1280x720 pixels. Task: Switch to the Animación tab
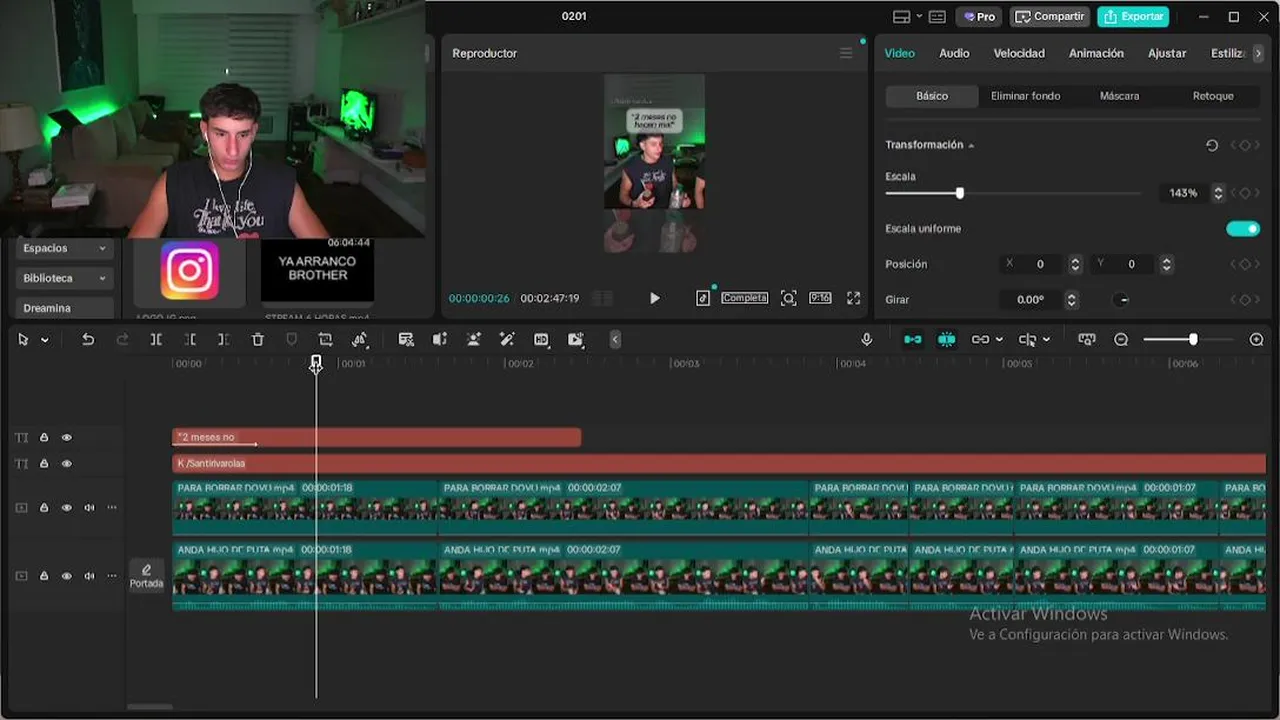pos(1096,53)
